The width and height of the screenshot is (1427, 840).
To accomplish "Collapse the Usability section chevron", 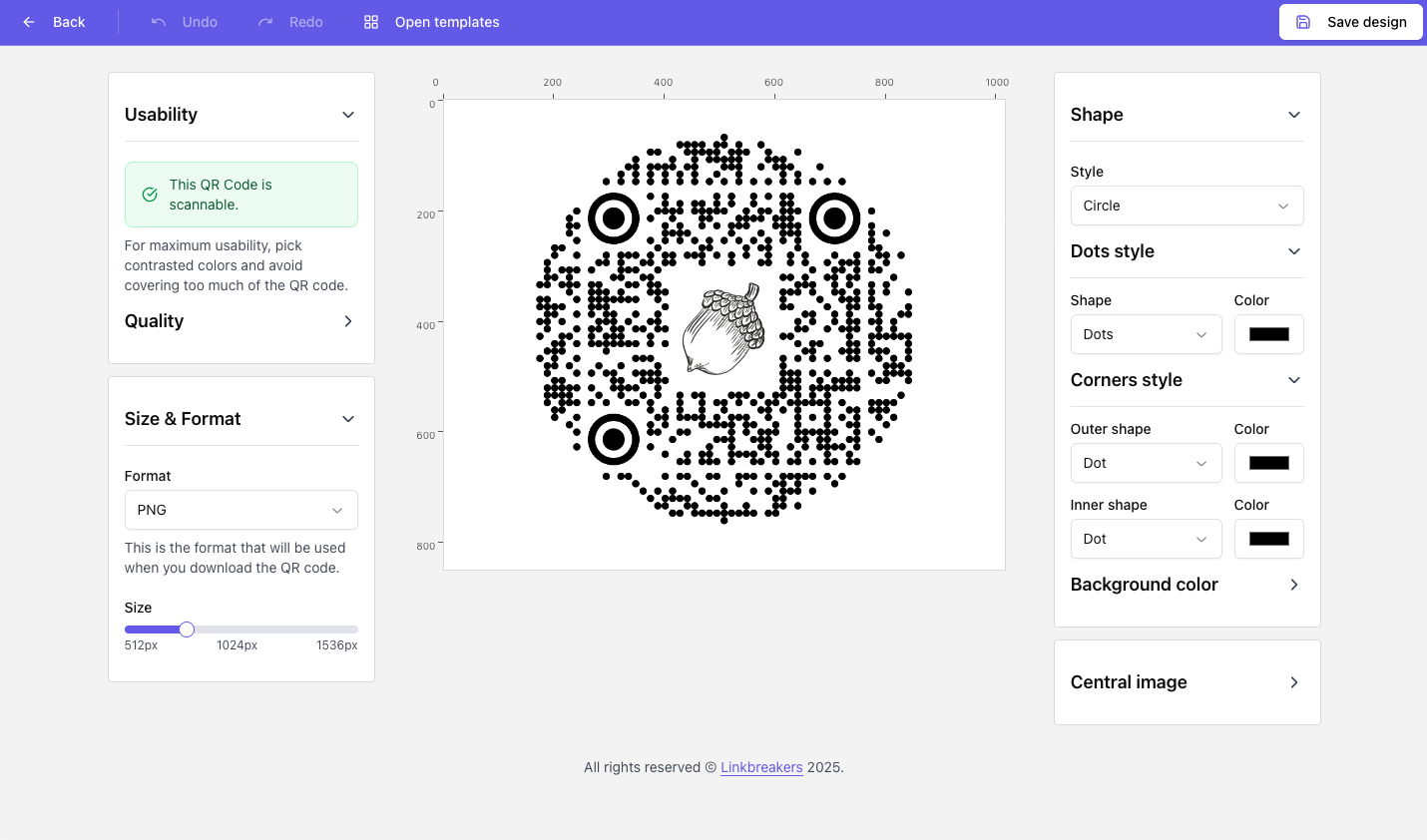I will 348,115.
